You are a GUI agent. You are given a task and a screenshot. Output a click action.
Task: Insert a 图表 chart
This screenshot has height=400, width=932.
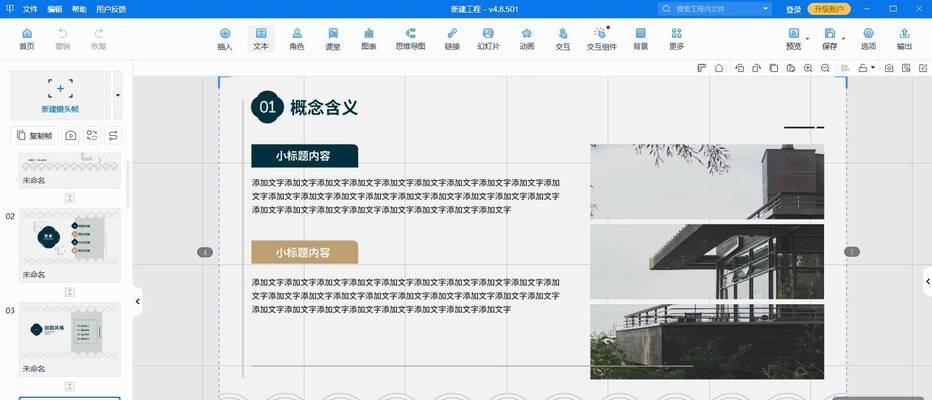tap(369, 39)
